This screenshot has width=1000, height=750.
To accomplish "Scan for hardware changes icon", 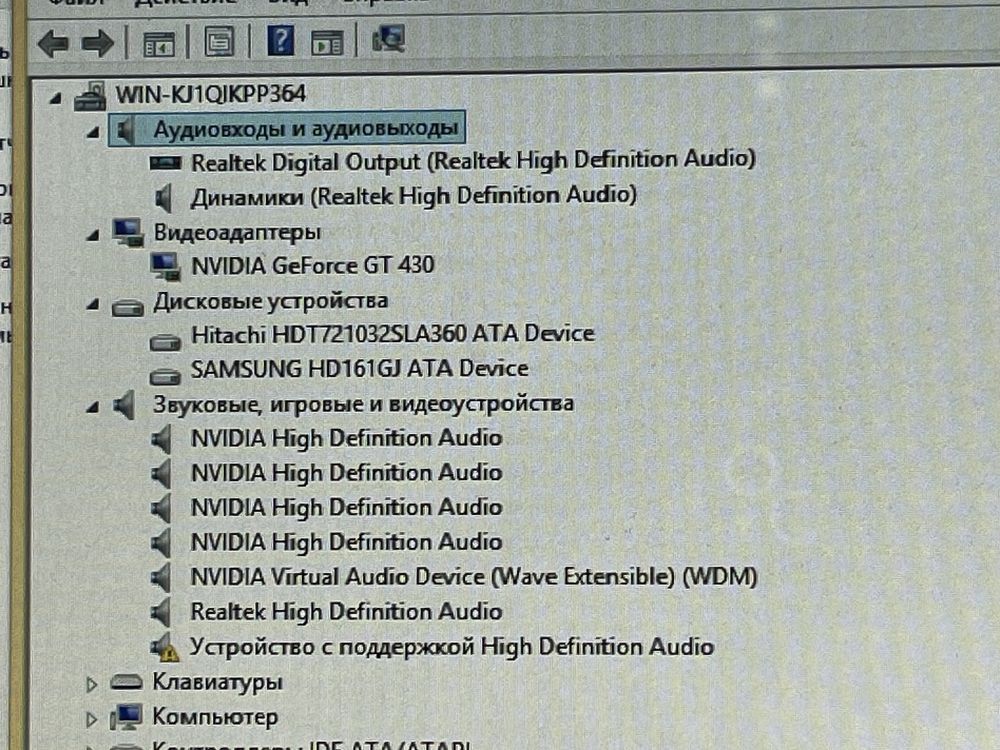I will [388, 40].
